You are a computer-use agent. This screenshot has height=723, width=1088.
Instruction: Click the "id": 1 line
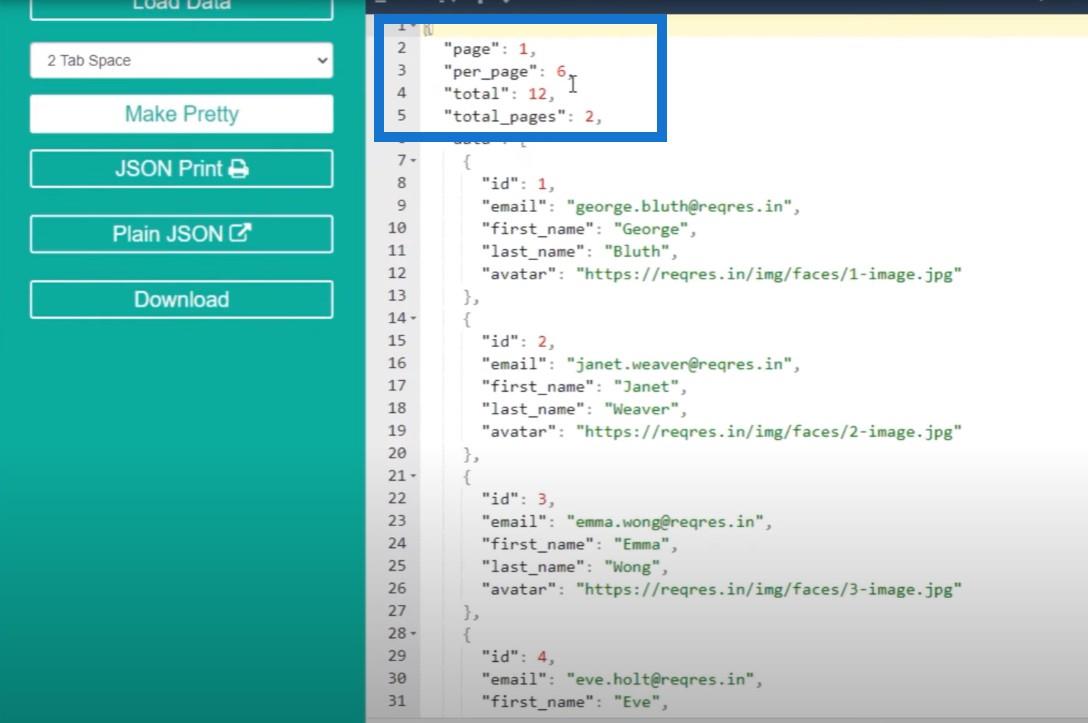tap(518, 184)
